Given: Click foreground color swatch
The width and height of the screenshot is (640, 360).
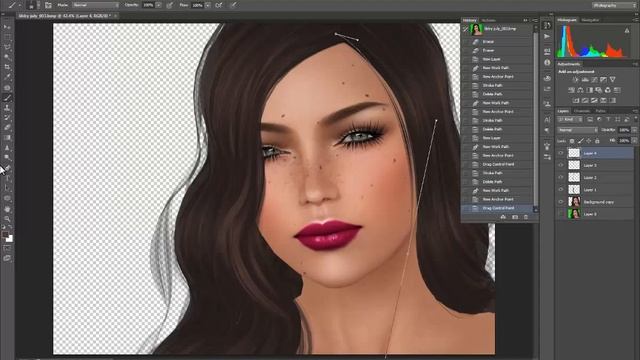Looking at the screenshot, I should [x=5, y=235].
